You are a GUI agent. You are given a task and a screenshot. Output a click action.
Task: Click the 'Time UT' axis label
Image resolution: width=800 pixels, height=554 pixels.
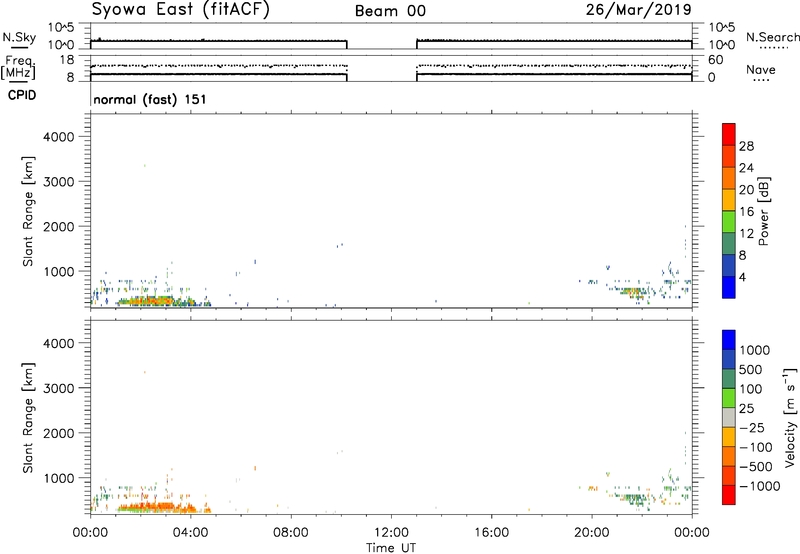[x=391, y=548]
